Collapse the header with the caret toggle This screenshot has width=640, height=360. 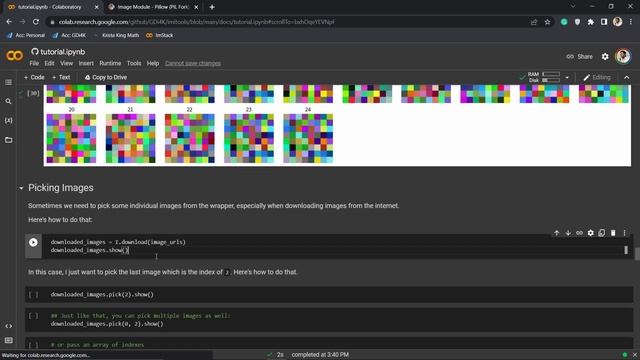coord(627,78)
